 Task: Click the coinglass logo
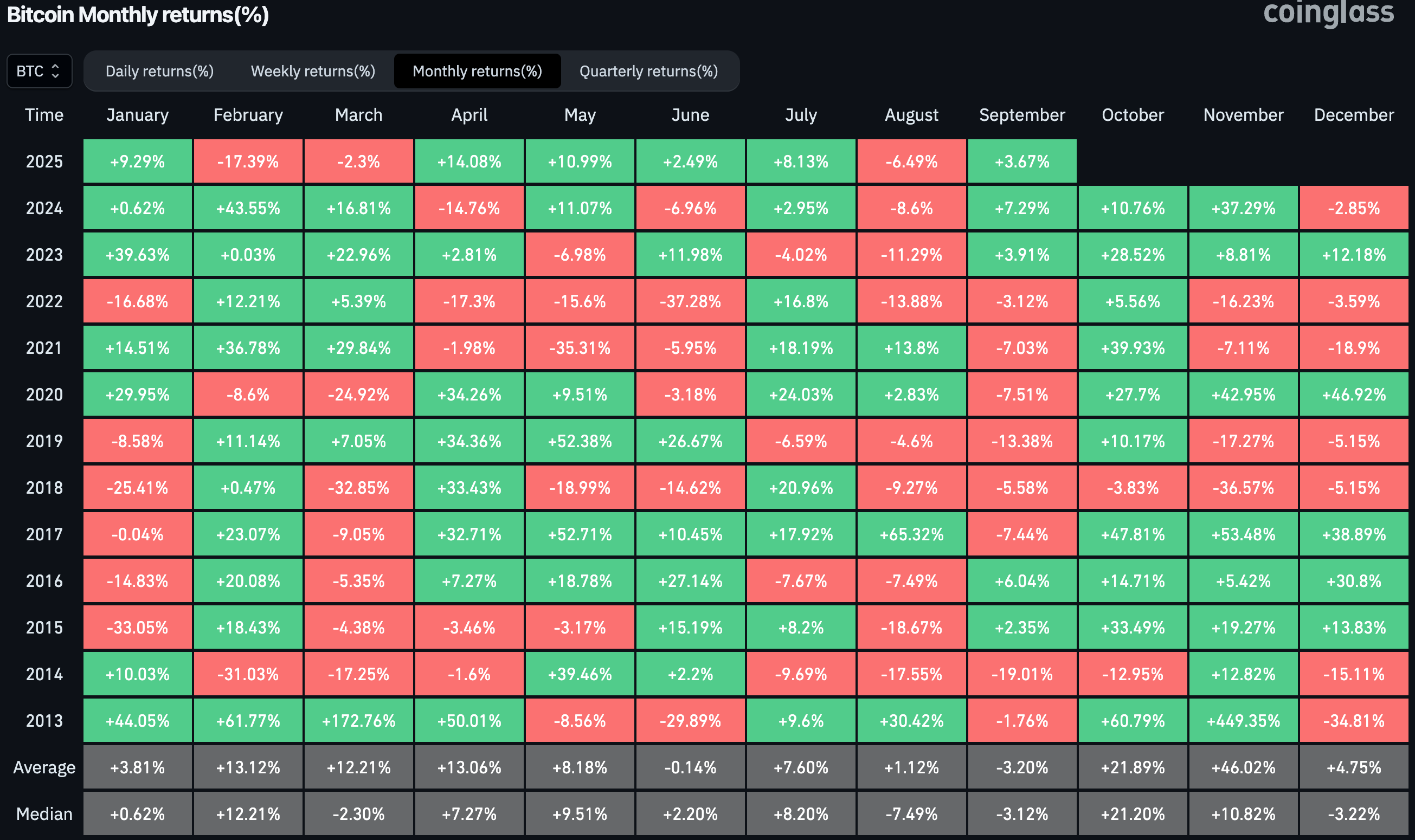click(x=1328, y=14)
